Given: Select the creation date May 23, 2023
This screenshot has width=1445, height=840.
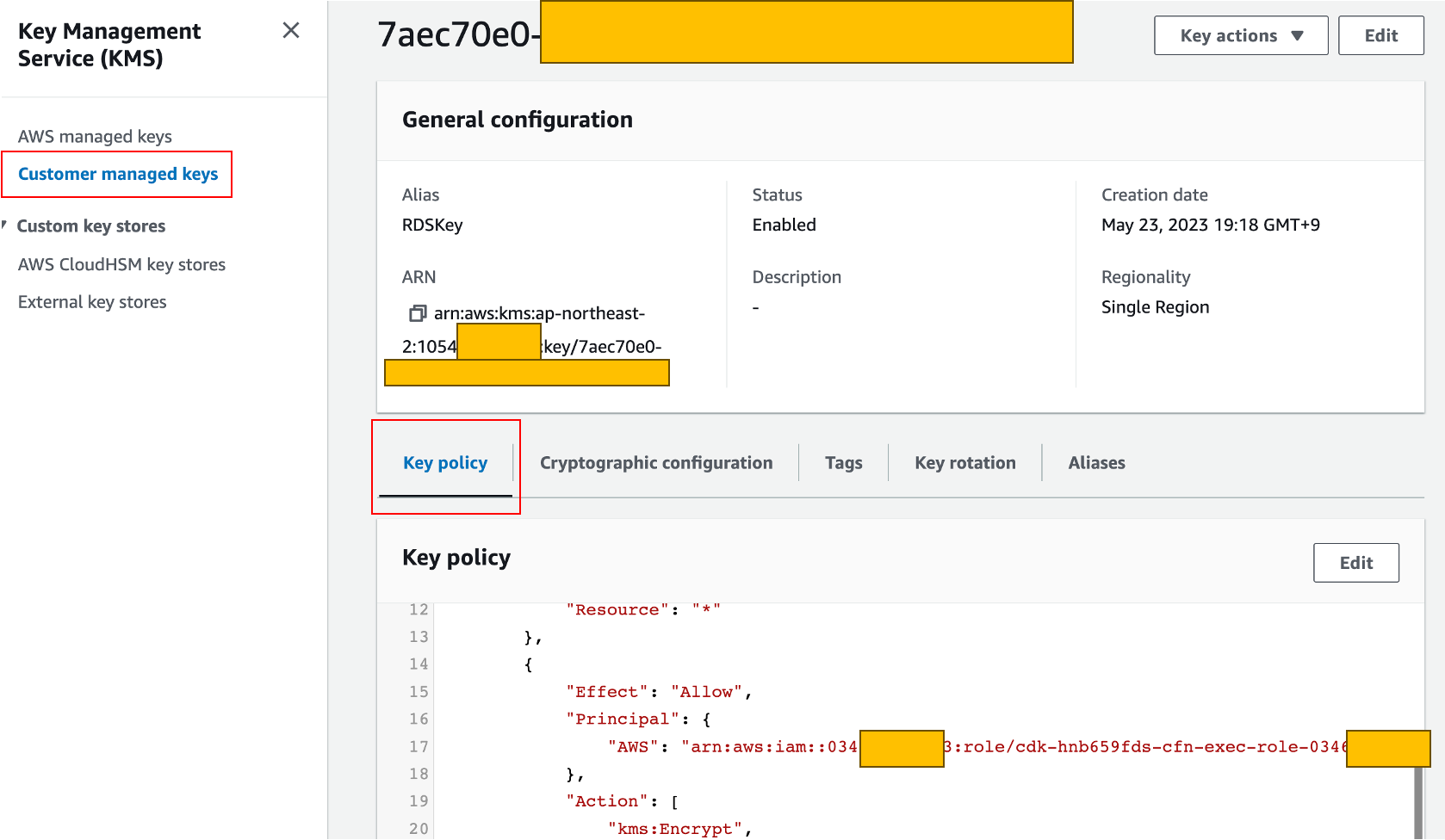Looking at the screenshot, I should click(1210, 225).
